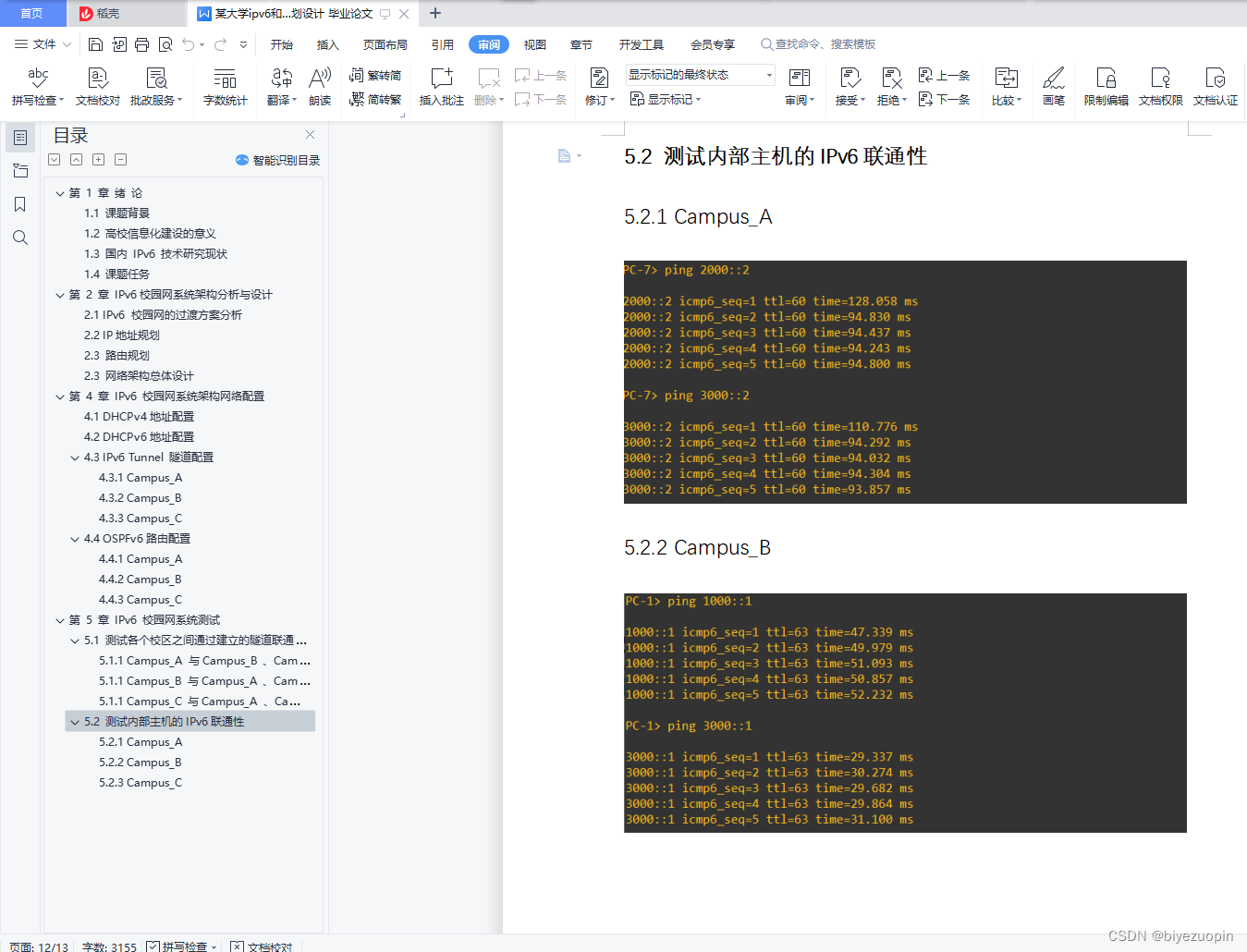The image size is (1247, 952).
Task: Click 比较 compare documents icon
Action: click(1006, 87)
